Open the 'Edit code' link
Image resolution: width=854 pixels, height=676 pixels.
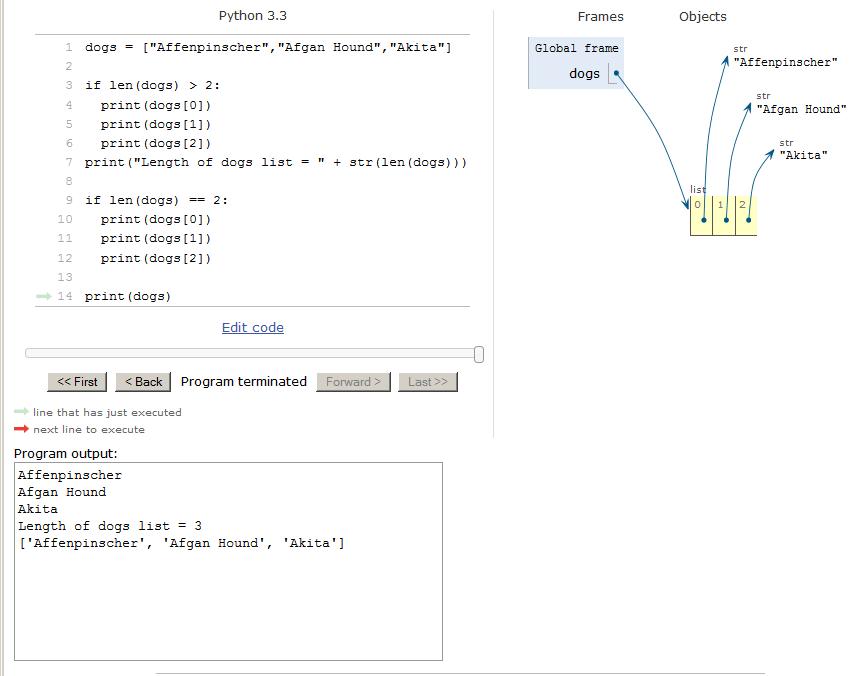(x=253, y=327)
